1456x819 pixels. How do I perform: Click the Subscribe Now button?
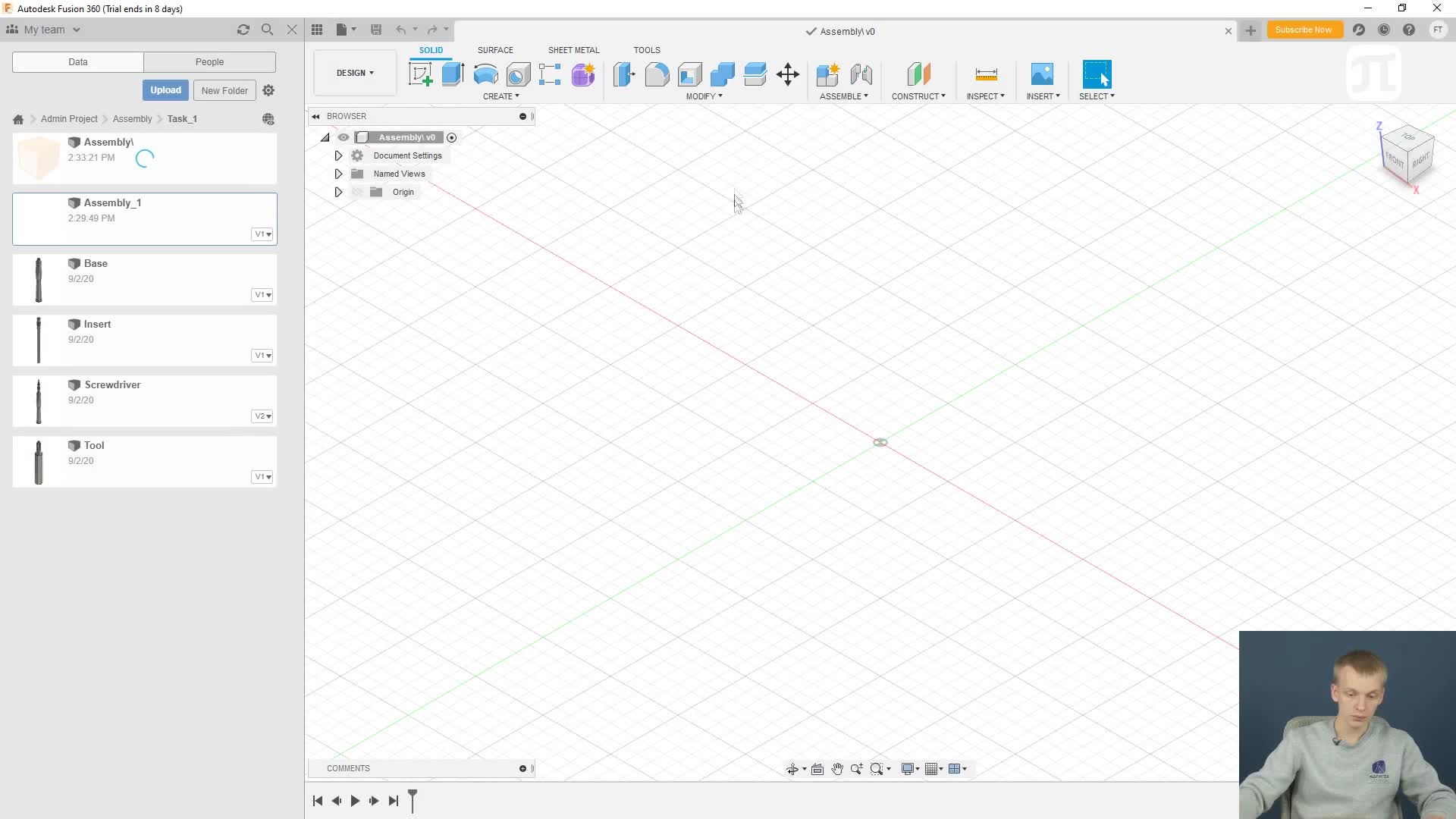pos(1303,30)
